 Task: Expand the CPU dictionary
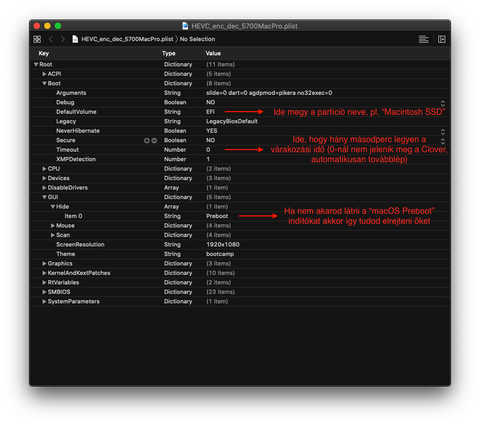click(44, 169)
